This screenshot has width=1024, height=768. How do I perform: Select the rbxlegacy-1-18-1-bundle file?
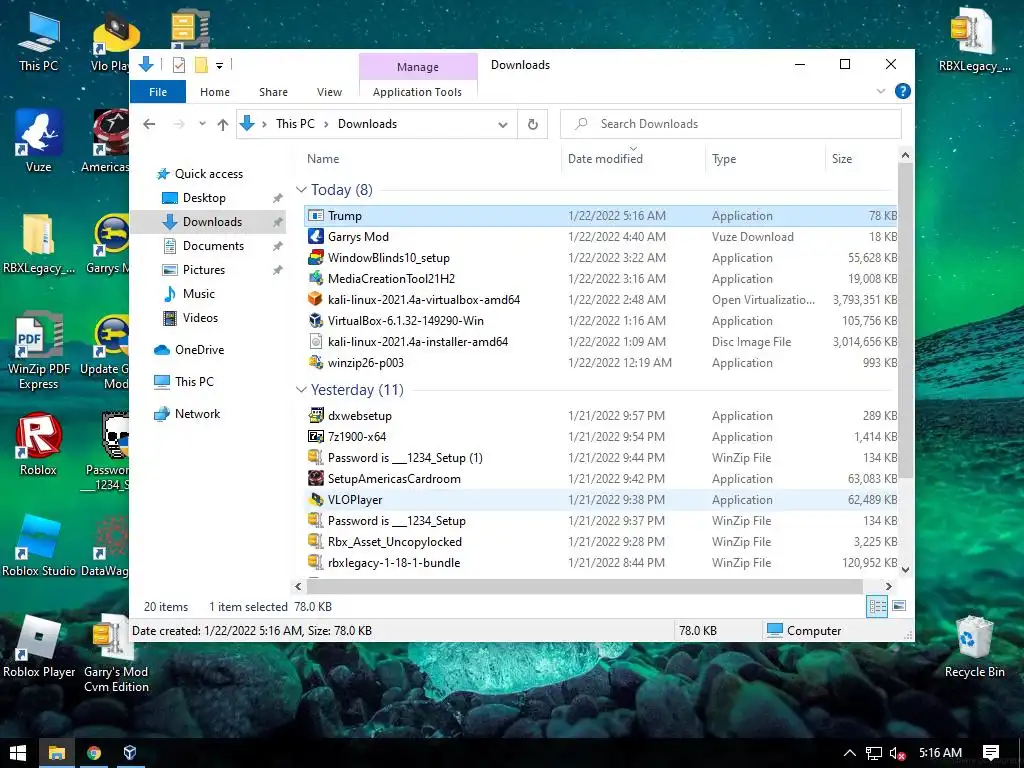(x=601, y=562)
